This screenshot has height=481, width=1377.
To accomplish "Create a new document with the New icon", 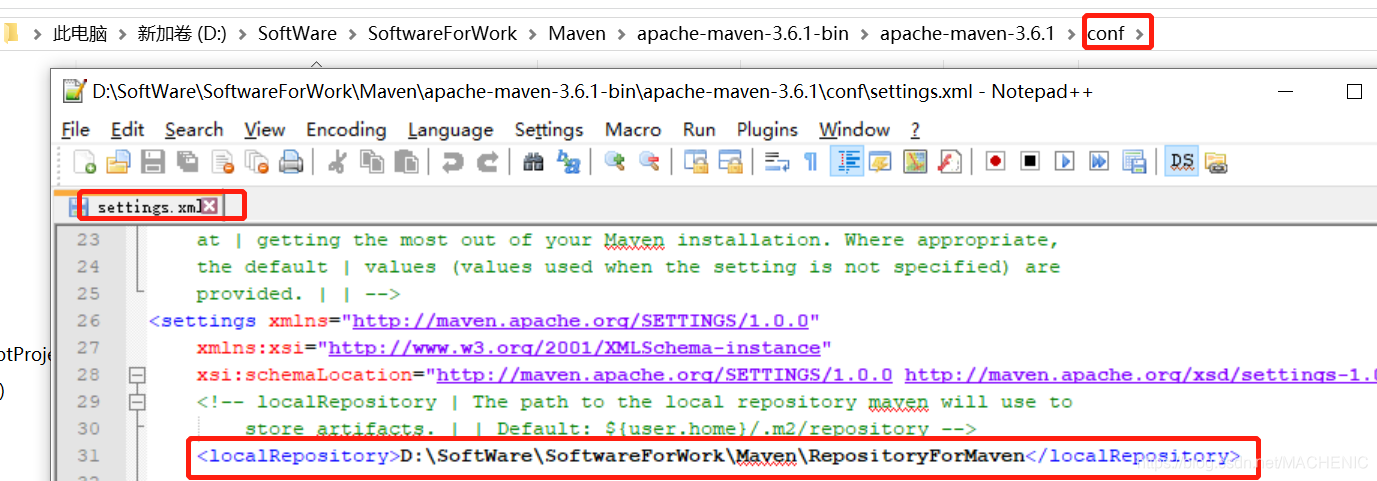I will 86,162.
